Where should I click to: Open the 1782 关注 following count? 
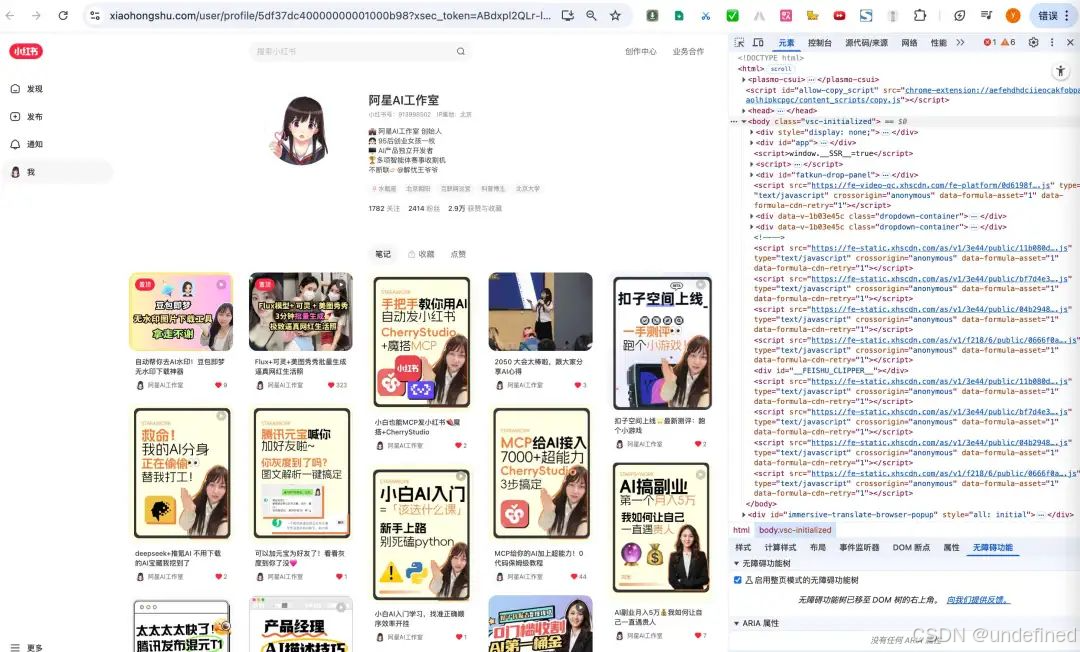384,208
